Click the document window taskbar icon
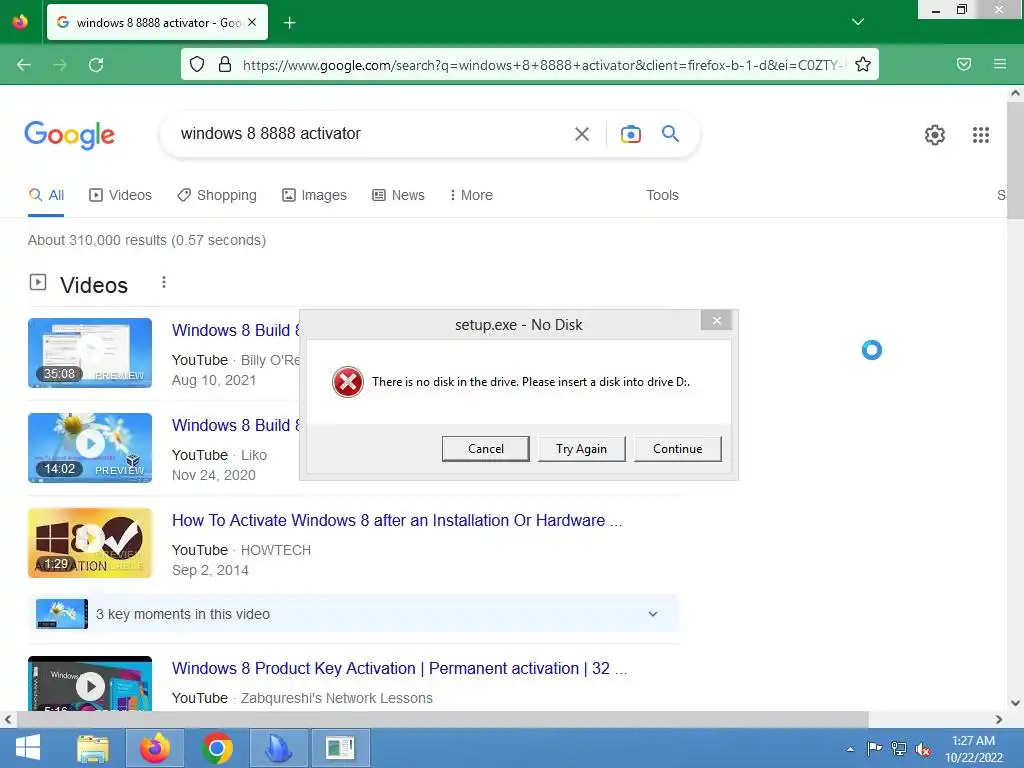 pyautogui.click(x=340, y=748)
